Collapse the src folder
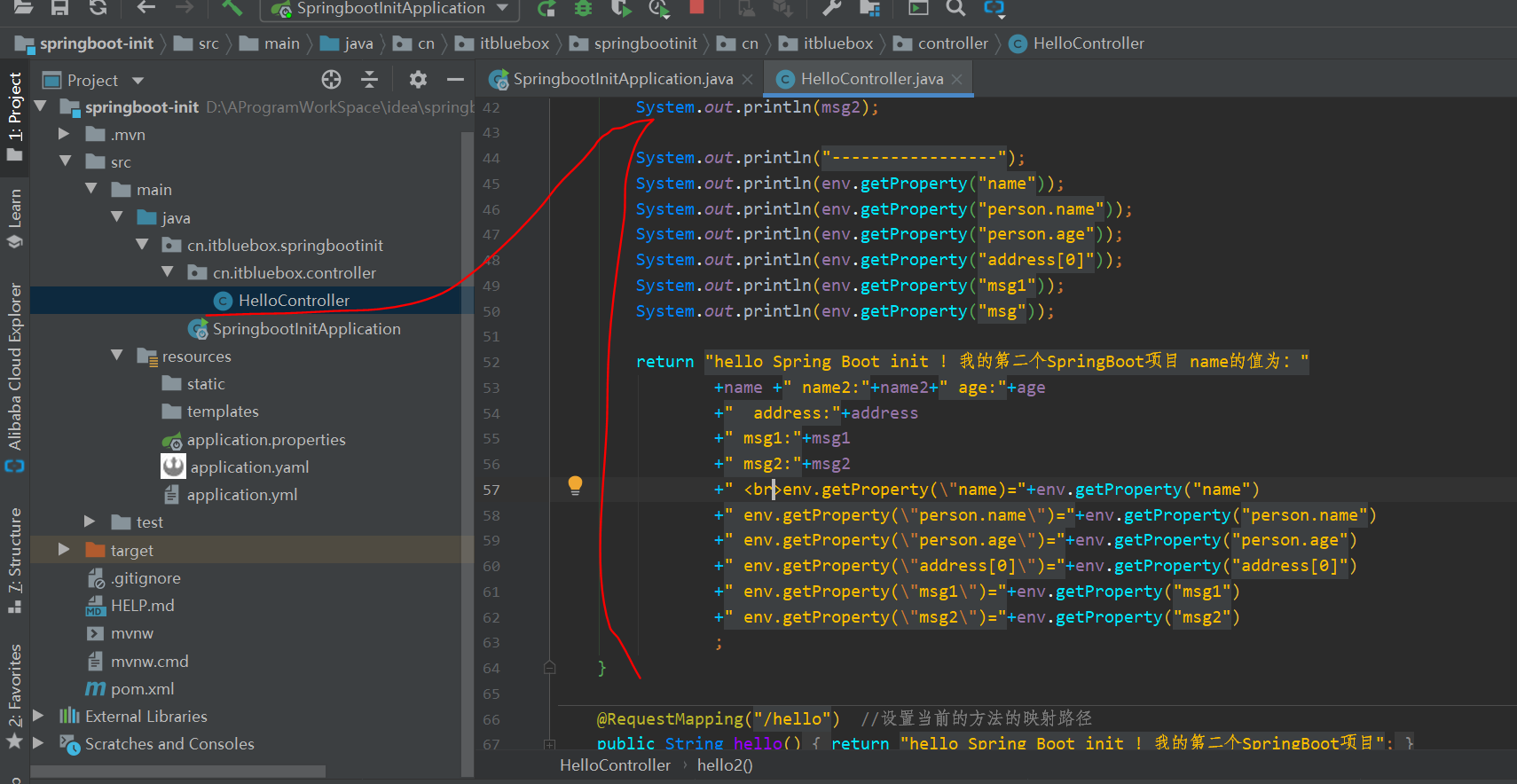This screenshot has width=1517, height=784. 65,161
